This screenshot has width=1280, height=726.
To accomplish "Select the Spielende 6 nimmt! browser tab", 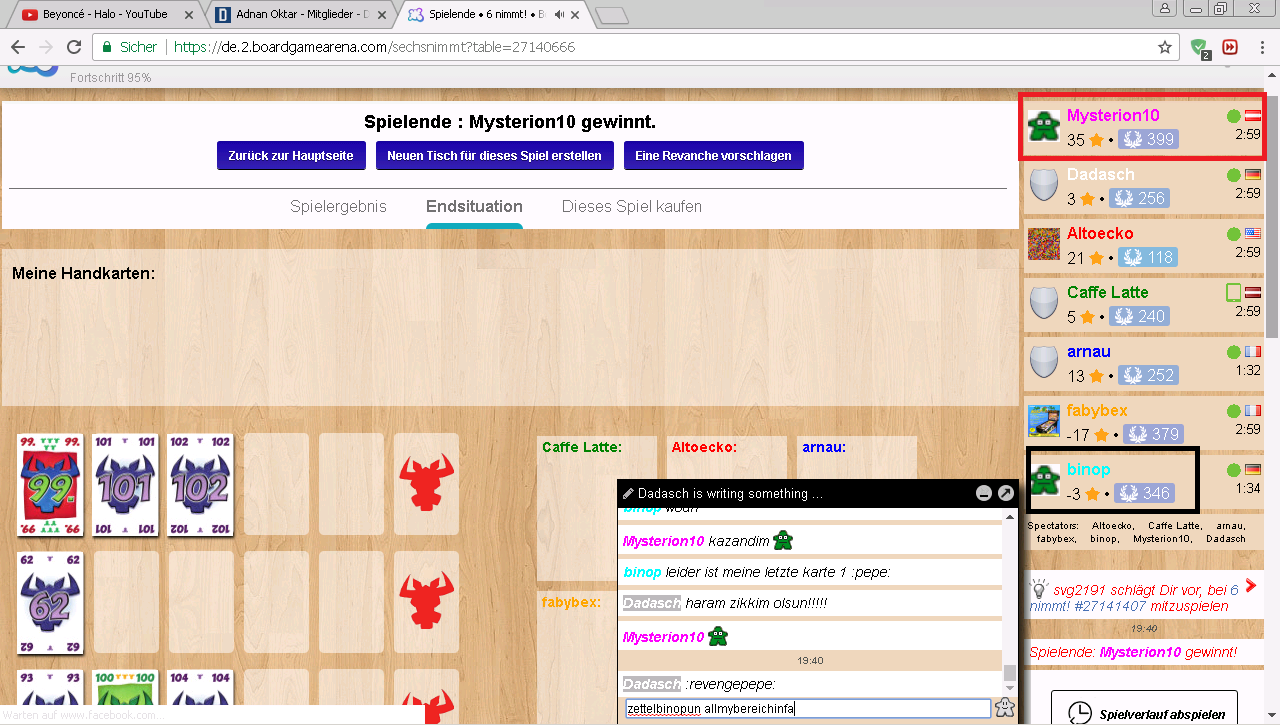I will [495, 14].
